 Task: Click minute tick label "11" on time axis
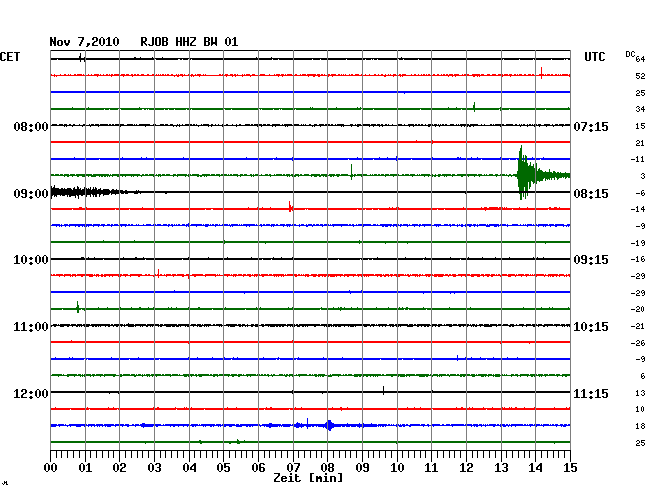pyautogui.click(x=431, y=468)
